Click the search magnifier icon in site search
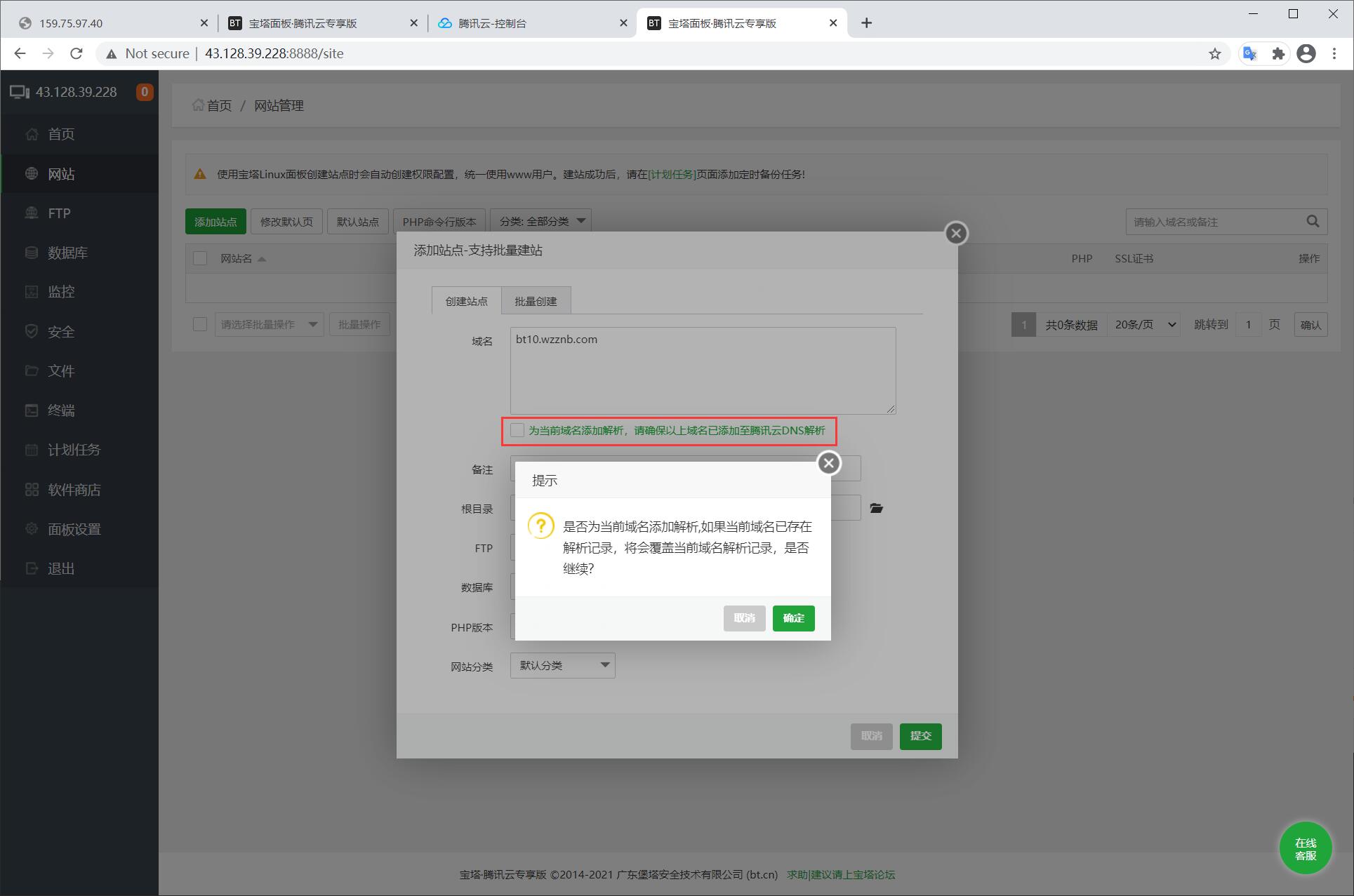This screenshot has width=1354, height=896. [x=1313, y=222]
